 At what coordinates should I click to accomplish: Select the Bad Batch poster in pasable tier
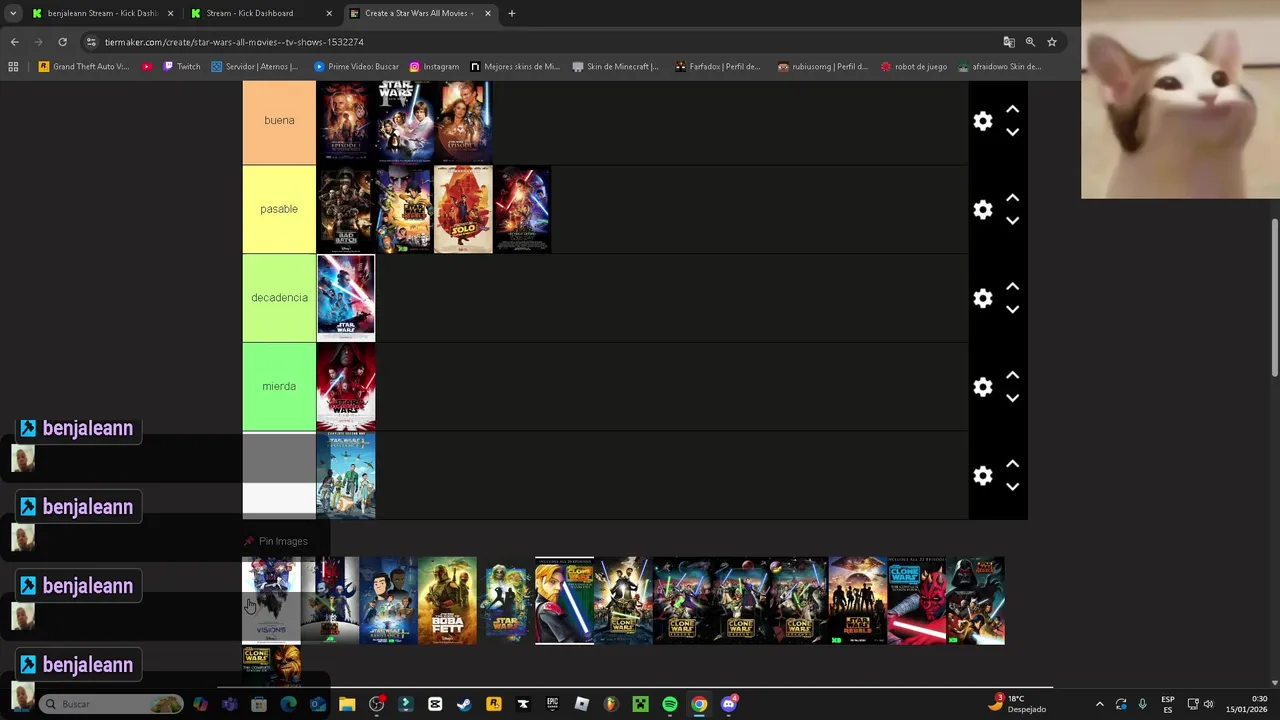click(x=346, y=209)
